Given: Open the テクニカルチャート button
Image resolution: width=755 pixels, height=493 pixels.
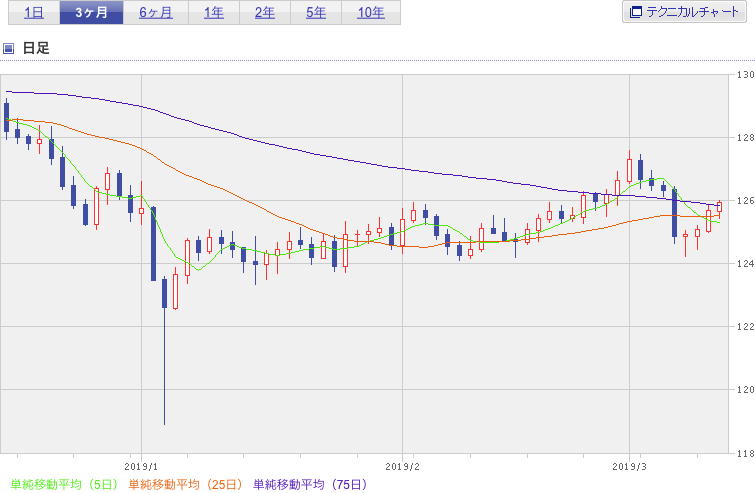Looking at the screenshot, I should tap(684, 12).
